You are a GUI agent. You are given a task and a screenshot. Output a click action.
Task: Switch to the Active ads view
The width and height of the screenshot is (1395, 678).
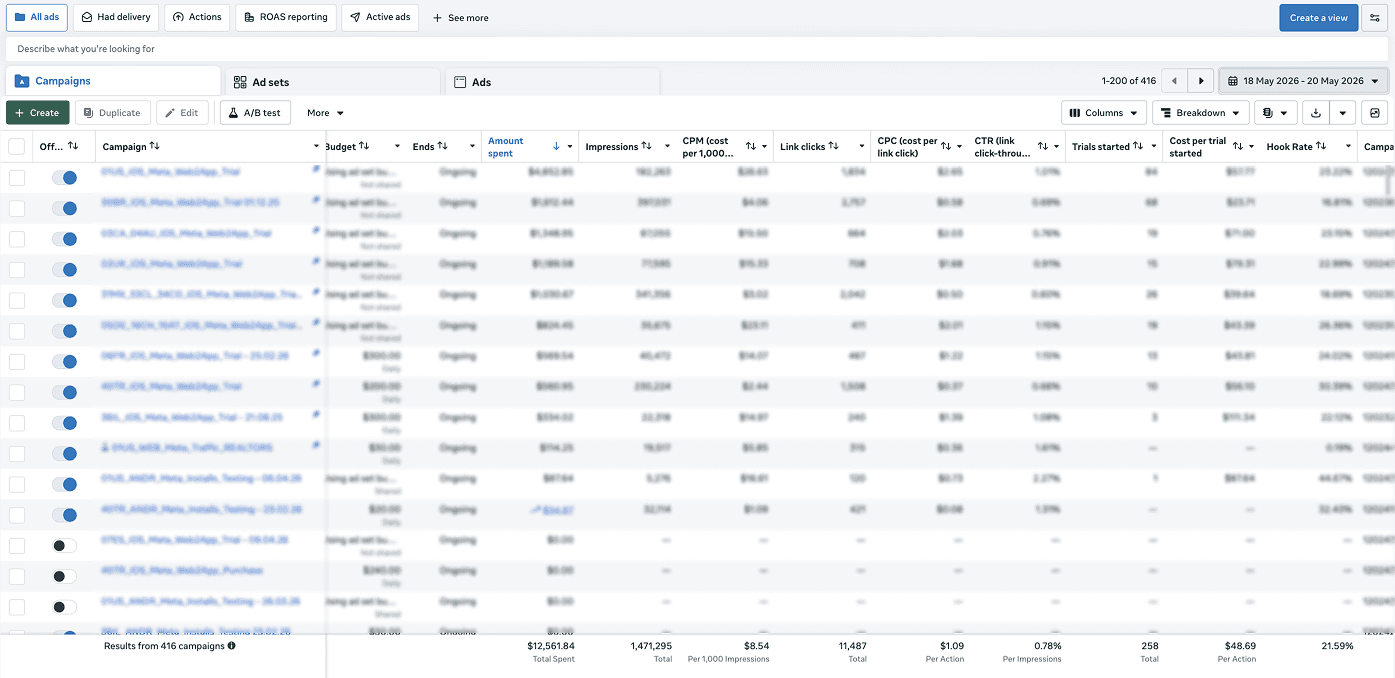pos(380,17)
